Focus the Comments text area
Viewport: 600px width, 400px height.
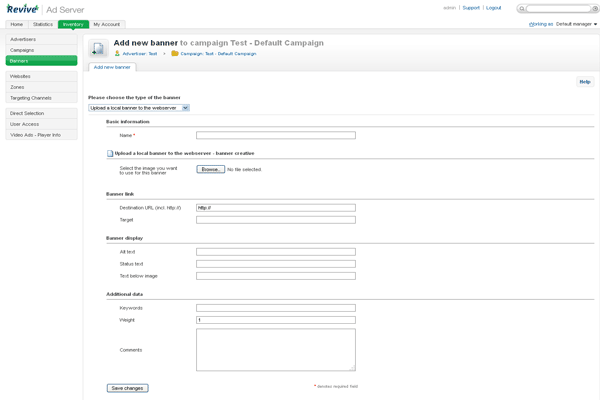pos(275,350)
